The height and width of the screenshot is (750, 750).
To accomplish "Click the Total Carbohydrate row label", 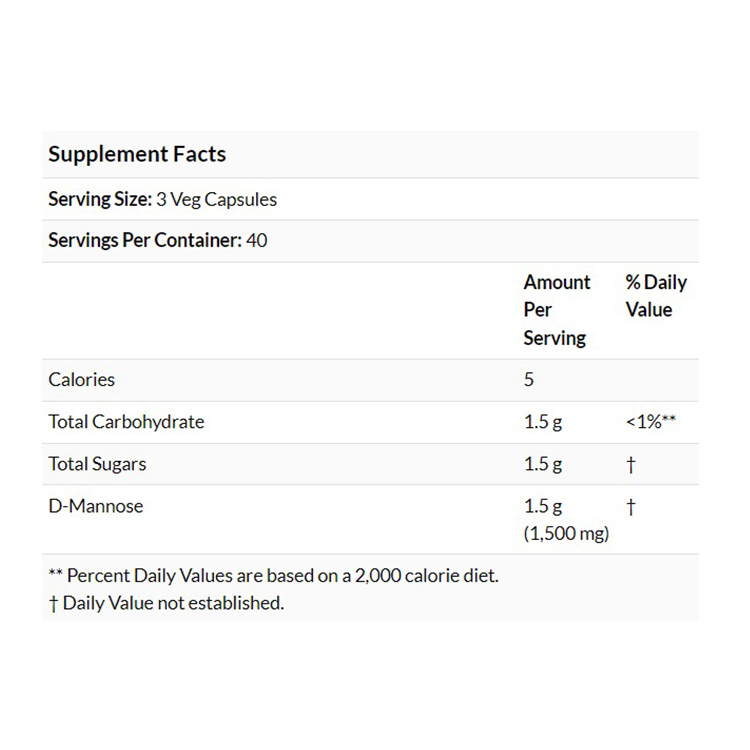I will 126,422.
